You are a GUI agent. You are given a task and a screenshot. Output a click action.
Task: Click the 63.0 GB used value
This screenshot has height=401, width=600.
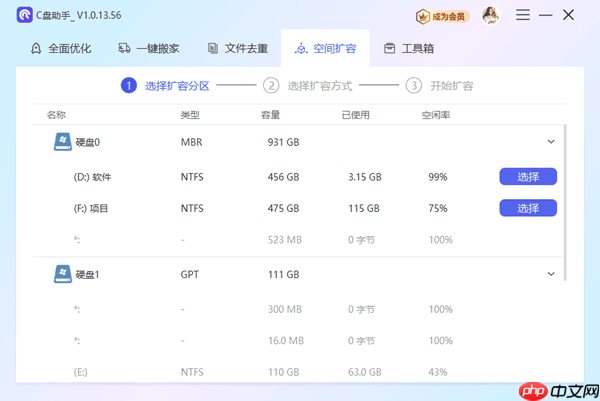365,372
